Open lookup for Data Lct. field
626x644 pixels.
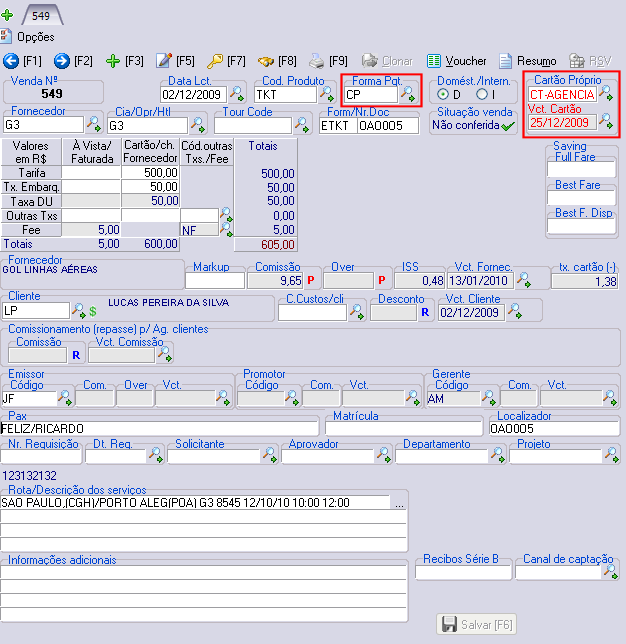(x=237, y=94)
